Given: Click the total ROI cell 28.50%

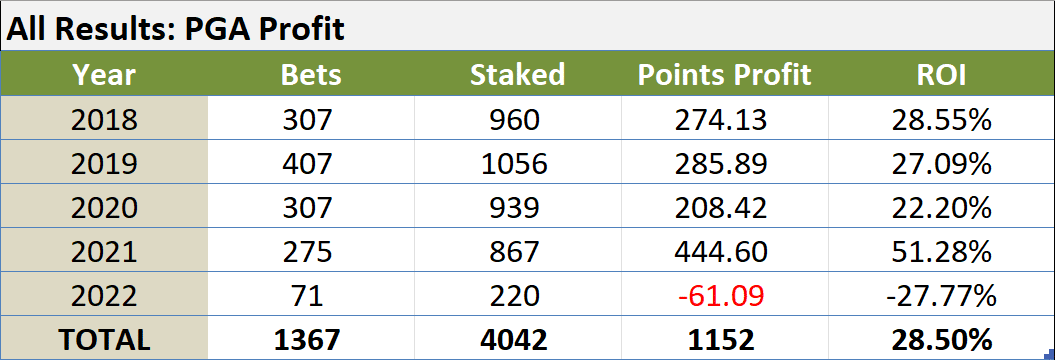Looking at the screenshot, I should coord(941,338).
